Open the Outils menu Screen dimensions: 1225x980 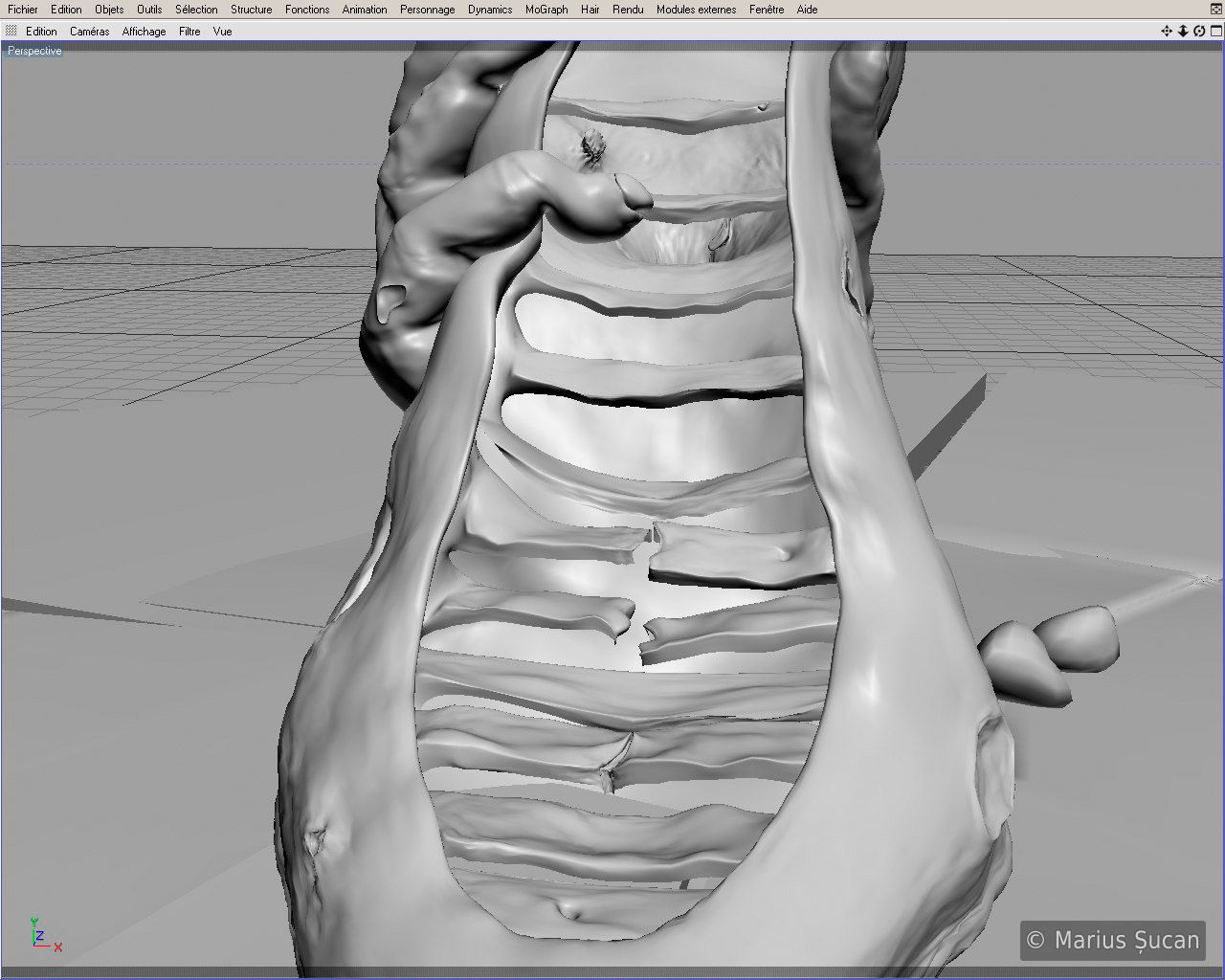click(x=149, y=10)
